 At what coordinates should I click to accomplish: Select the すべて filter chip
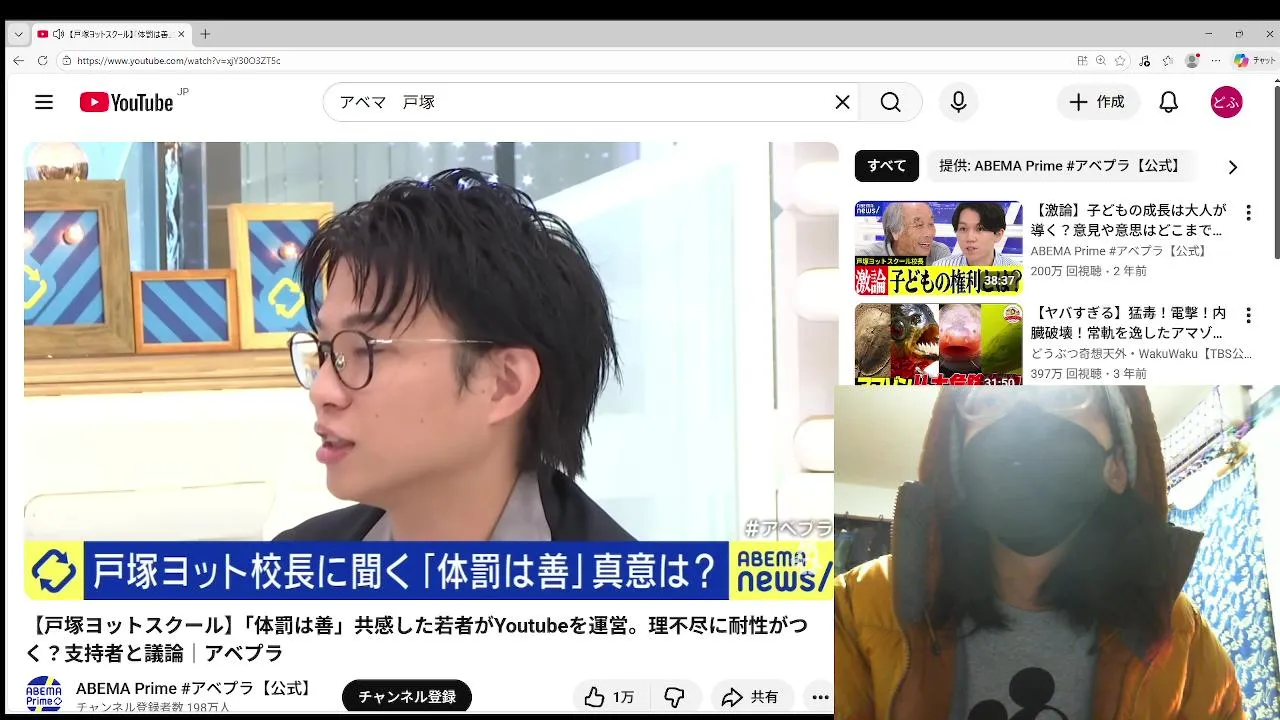(x=886, y=166)
